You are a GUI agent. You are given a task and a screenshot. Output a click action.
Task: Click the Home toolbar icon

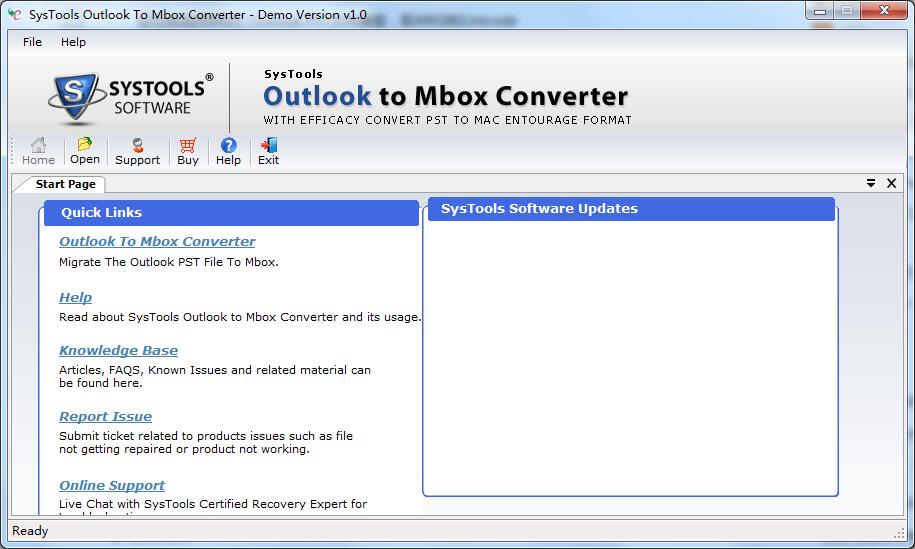pos(38,151)
